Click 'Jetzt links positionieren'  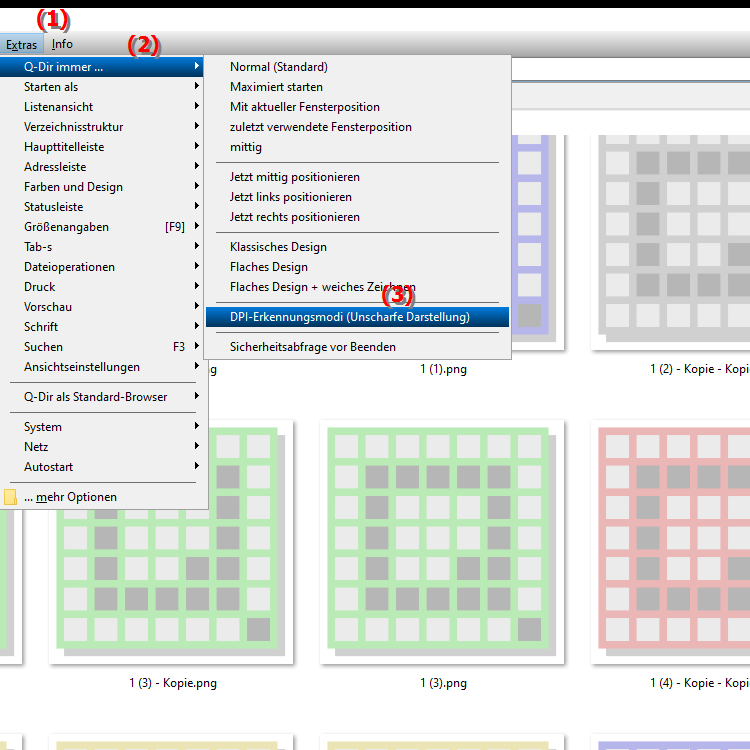click(357, 197)
